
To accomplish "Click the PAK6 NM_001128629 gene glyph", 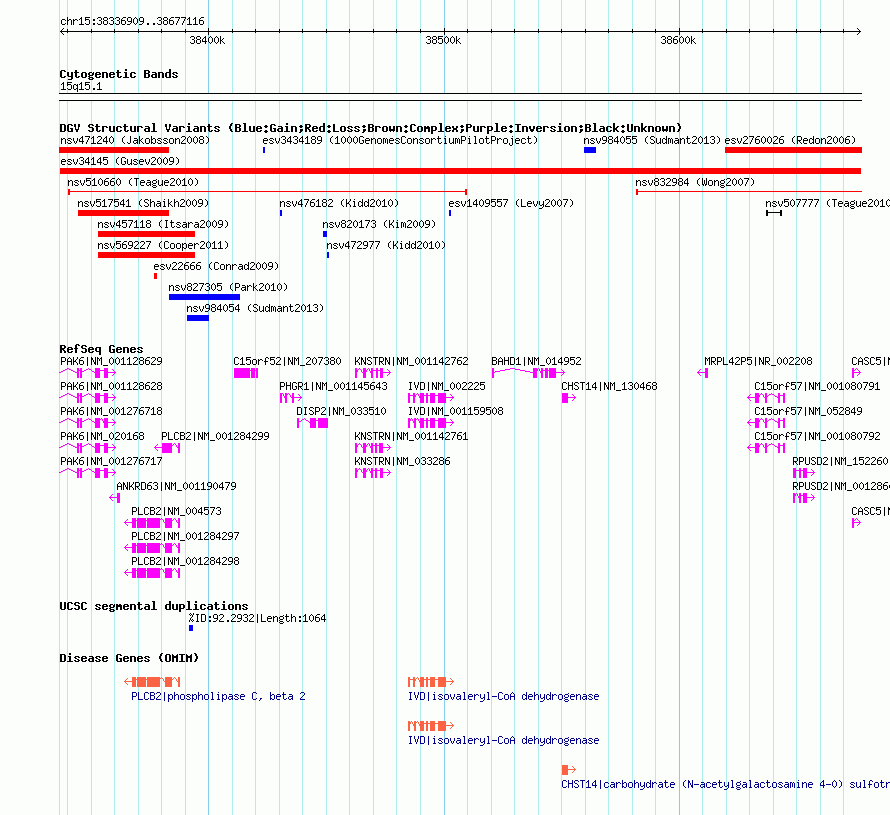I will coord(88,373).
